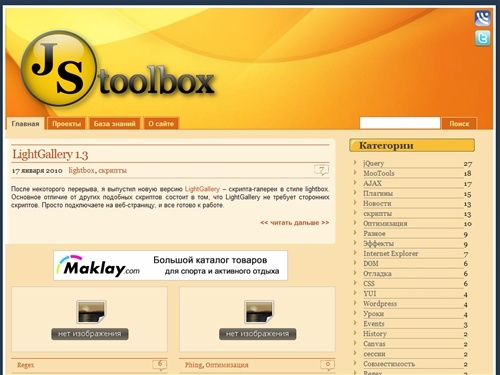Viewport: 500px width, 375px height.
Task: Click the Maklay.com banner ad
Action: [170, 265]
